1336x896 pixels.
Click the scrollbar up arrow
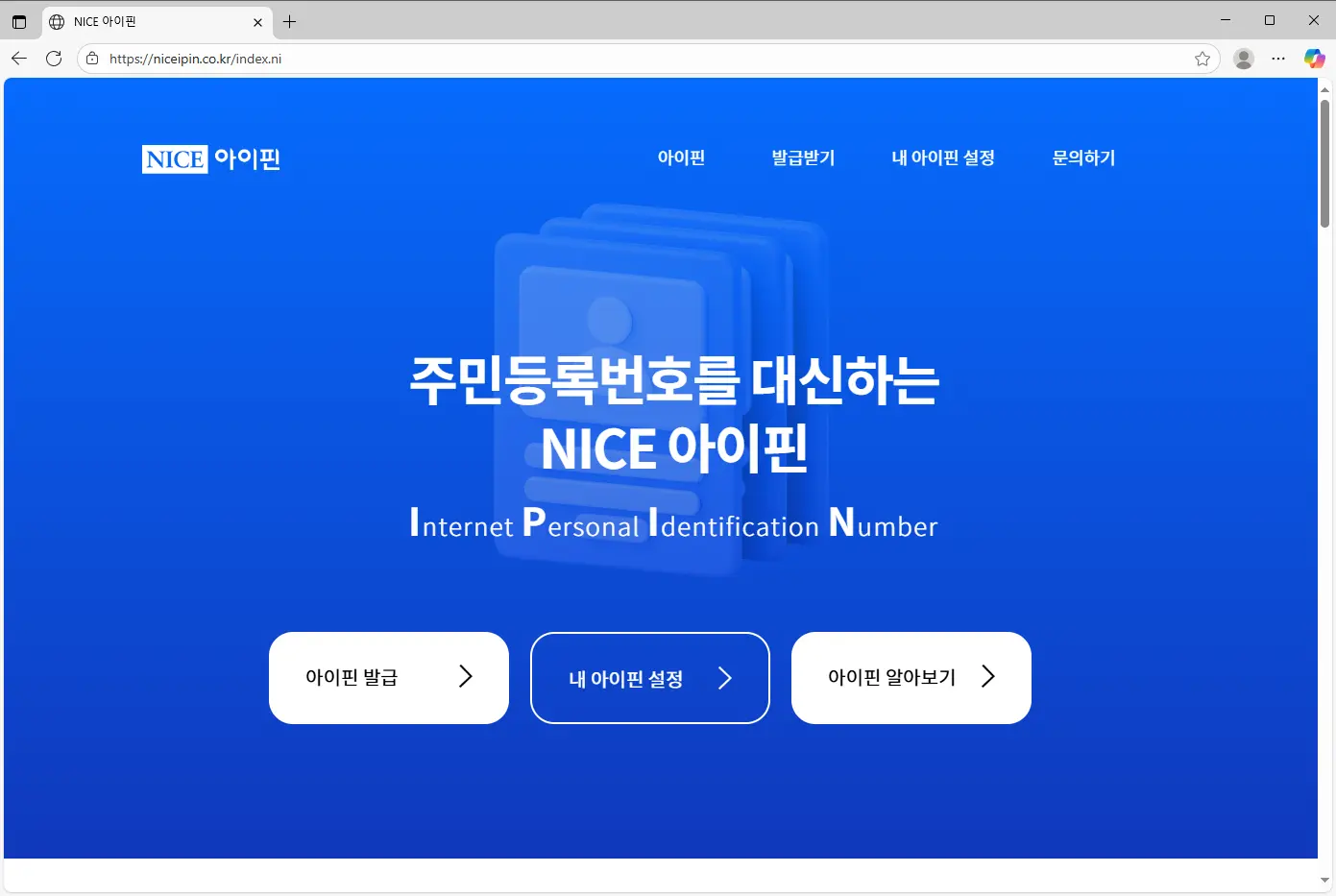pyautogui.click(x=1324, y=89)
